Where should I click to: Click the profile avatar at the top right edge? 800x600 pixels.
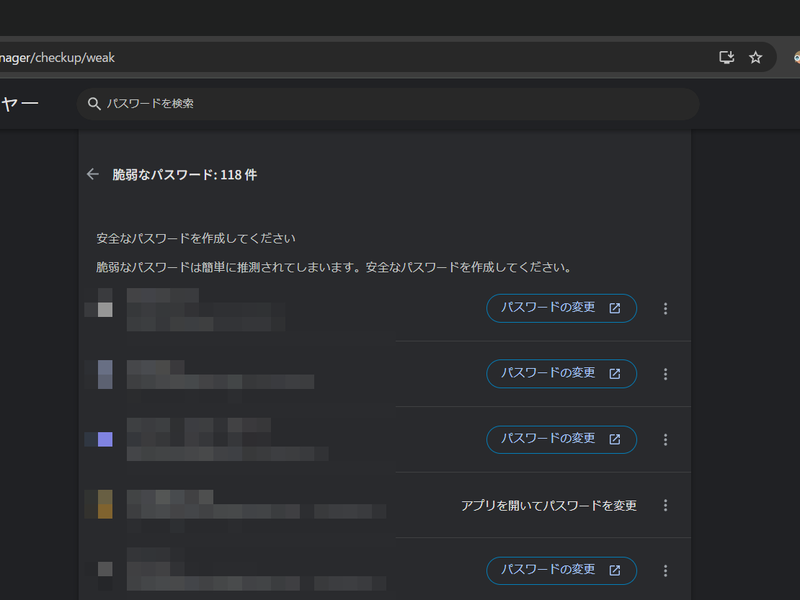[x=795, y=57]
